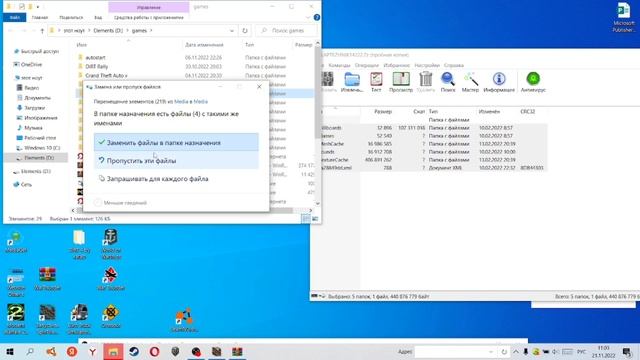Open Explorer View (Вид) ribbon tab
The width and height of the screenshot is (640, 360).
(98, 18)
